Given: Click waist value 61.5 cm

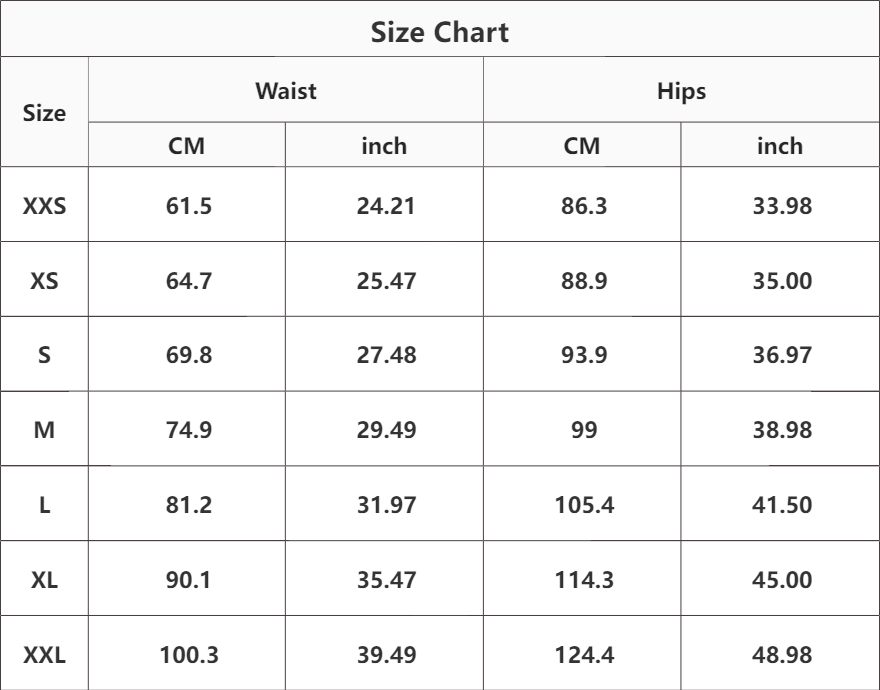Looking at the screenshot, I should (188, 207).
